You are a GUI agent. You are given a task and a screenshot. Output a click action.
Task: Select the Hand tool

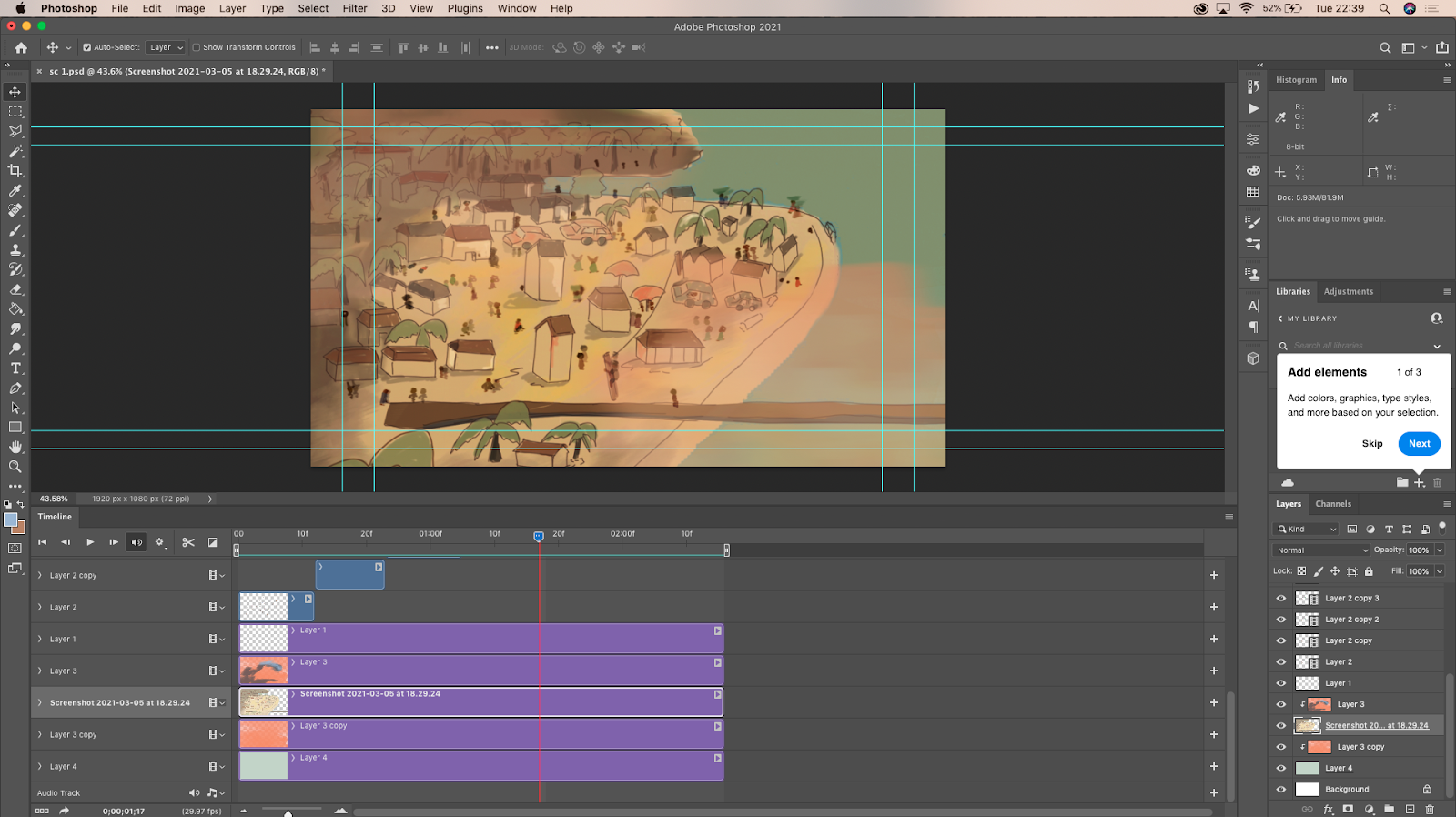pyautogui.click(x=15, y=447)
